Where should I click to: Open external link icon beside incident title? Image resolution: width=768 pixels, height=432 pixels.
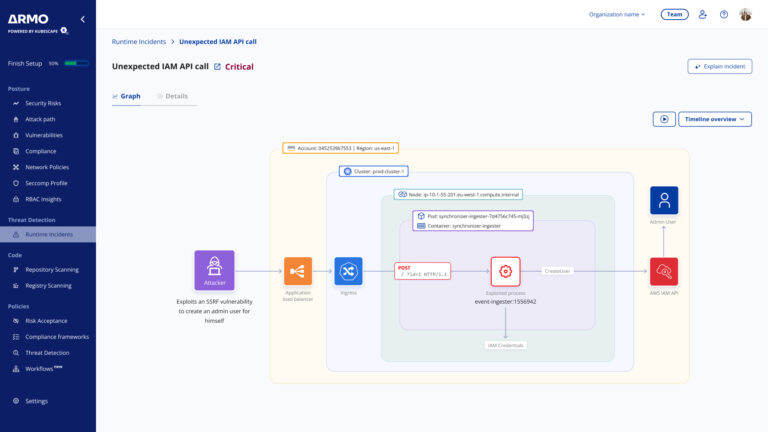coord(217,67)
